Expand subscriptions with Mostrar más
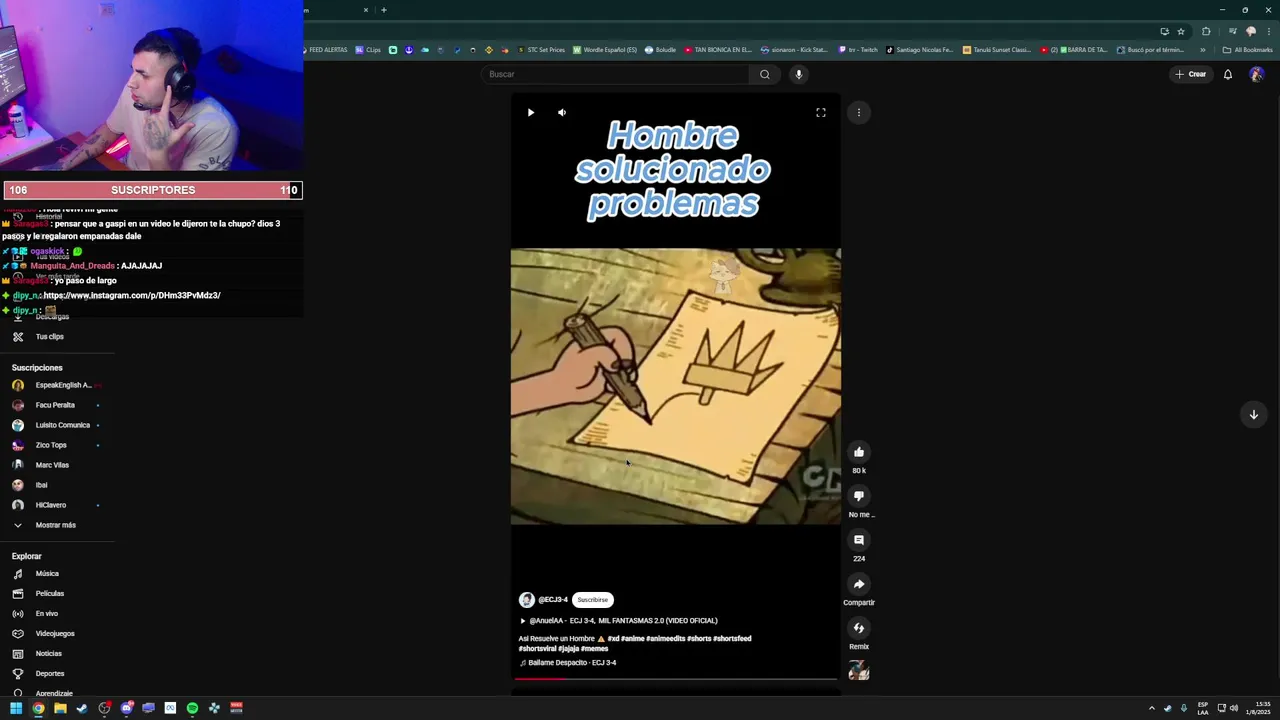This screenshot has width=1280, height=720. (x=57, y=525)
